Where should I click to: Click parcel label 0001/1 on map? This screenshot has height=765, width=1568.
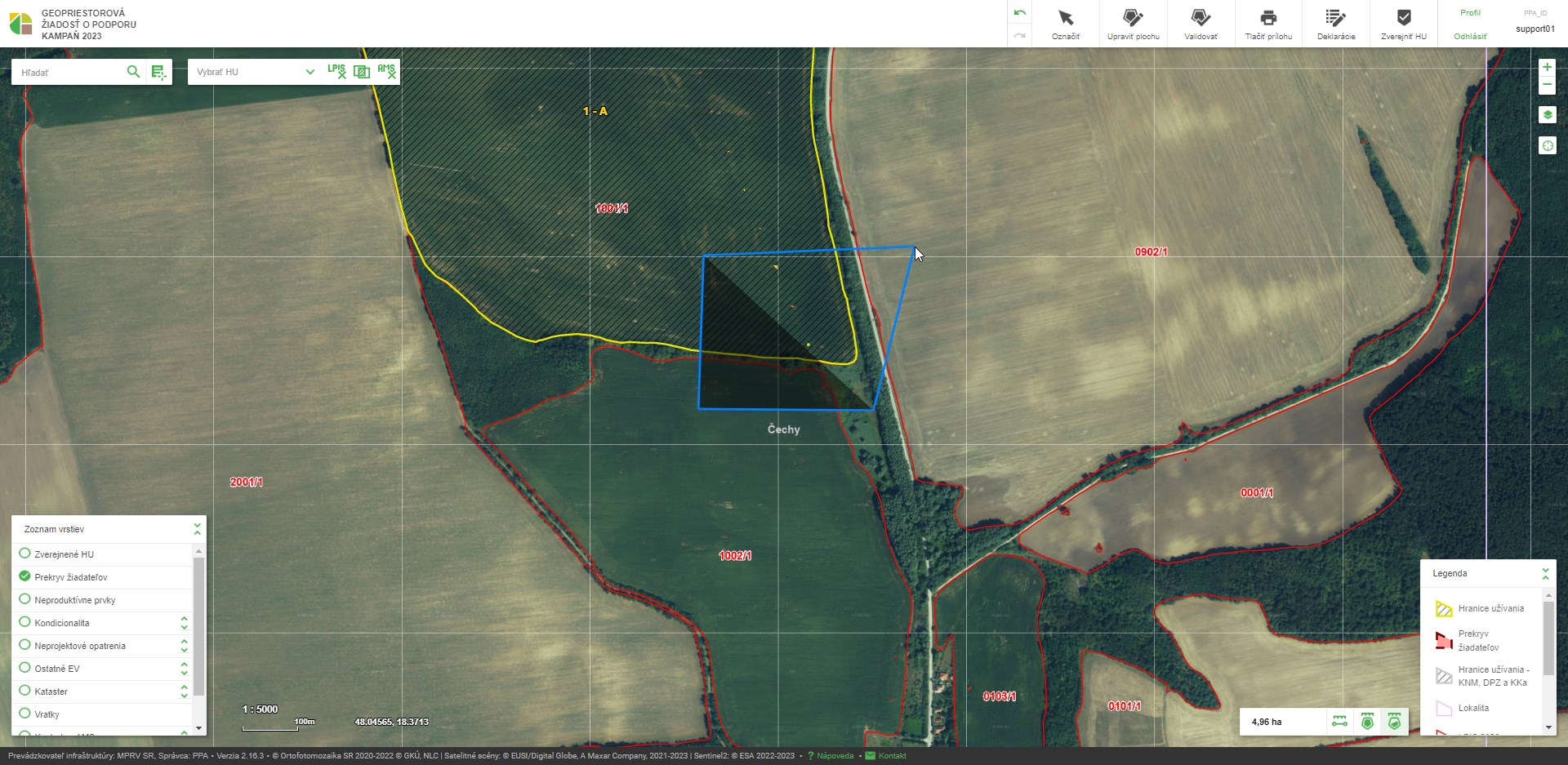(1257, 492)
